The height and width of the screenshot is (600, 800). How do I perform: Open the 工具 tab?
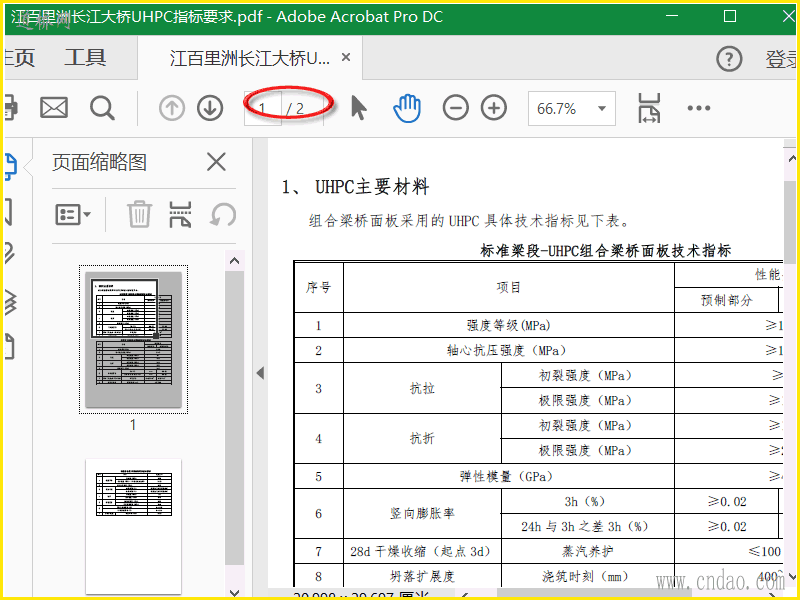pos(85,58)
